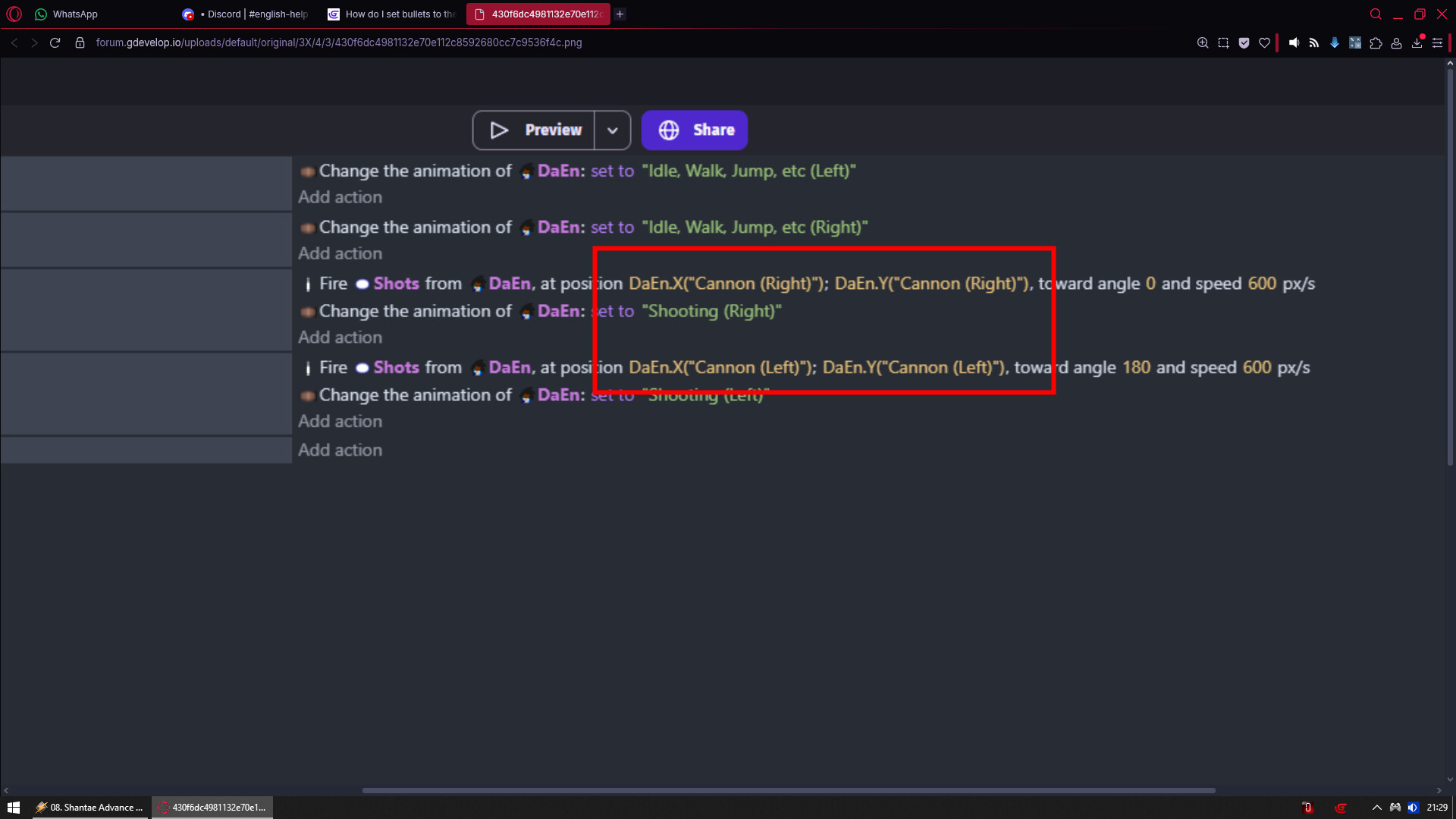Open the extensions puzzle icon
1456x819 pixels.
1376,43
